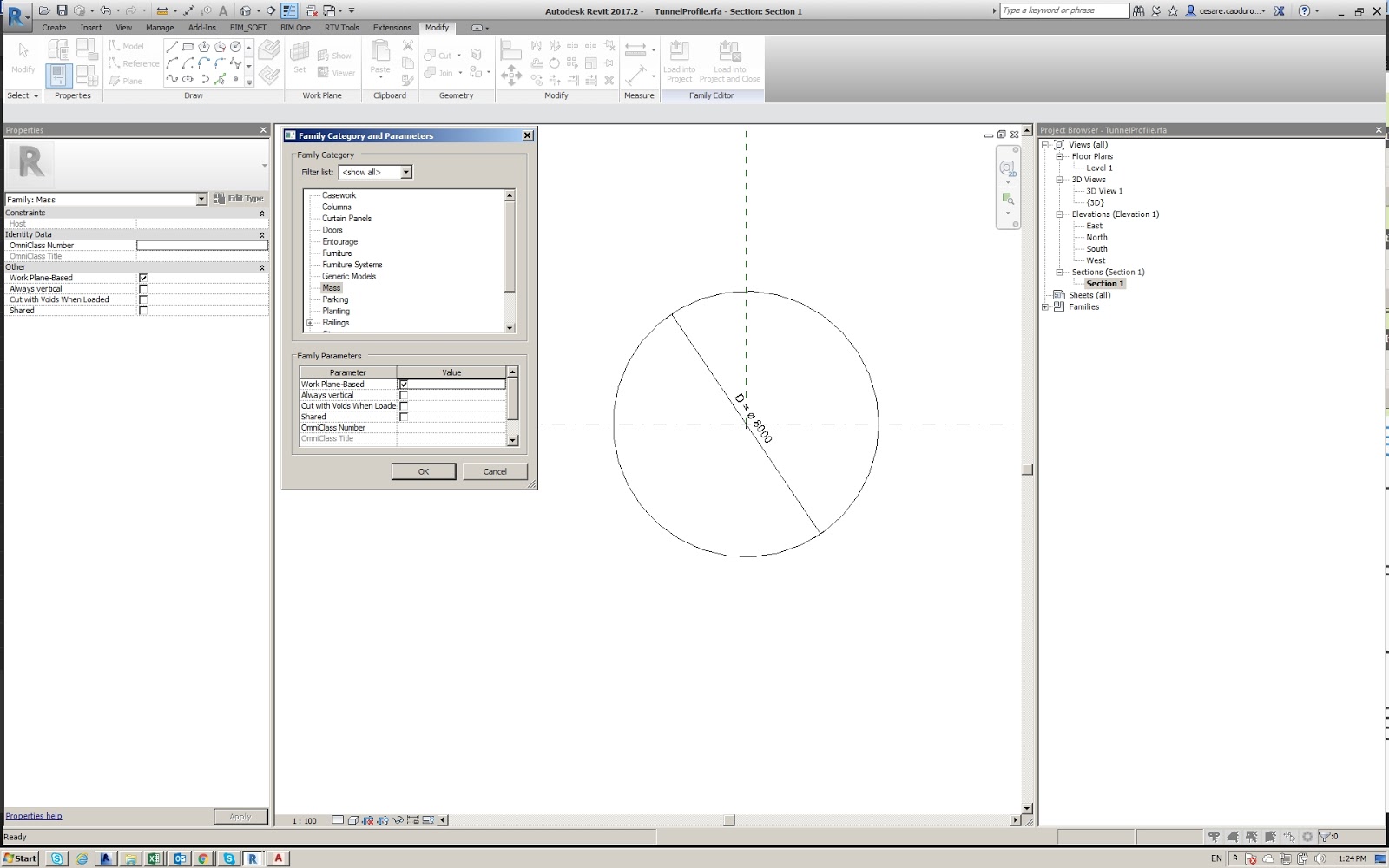Click the Rotate tool icon in Modify panel
Image resolution: width=1389 pixels, height=868 pixels.
tap(554, 62)
